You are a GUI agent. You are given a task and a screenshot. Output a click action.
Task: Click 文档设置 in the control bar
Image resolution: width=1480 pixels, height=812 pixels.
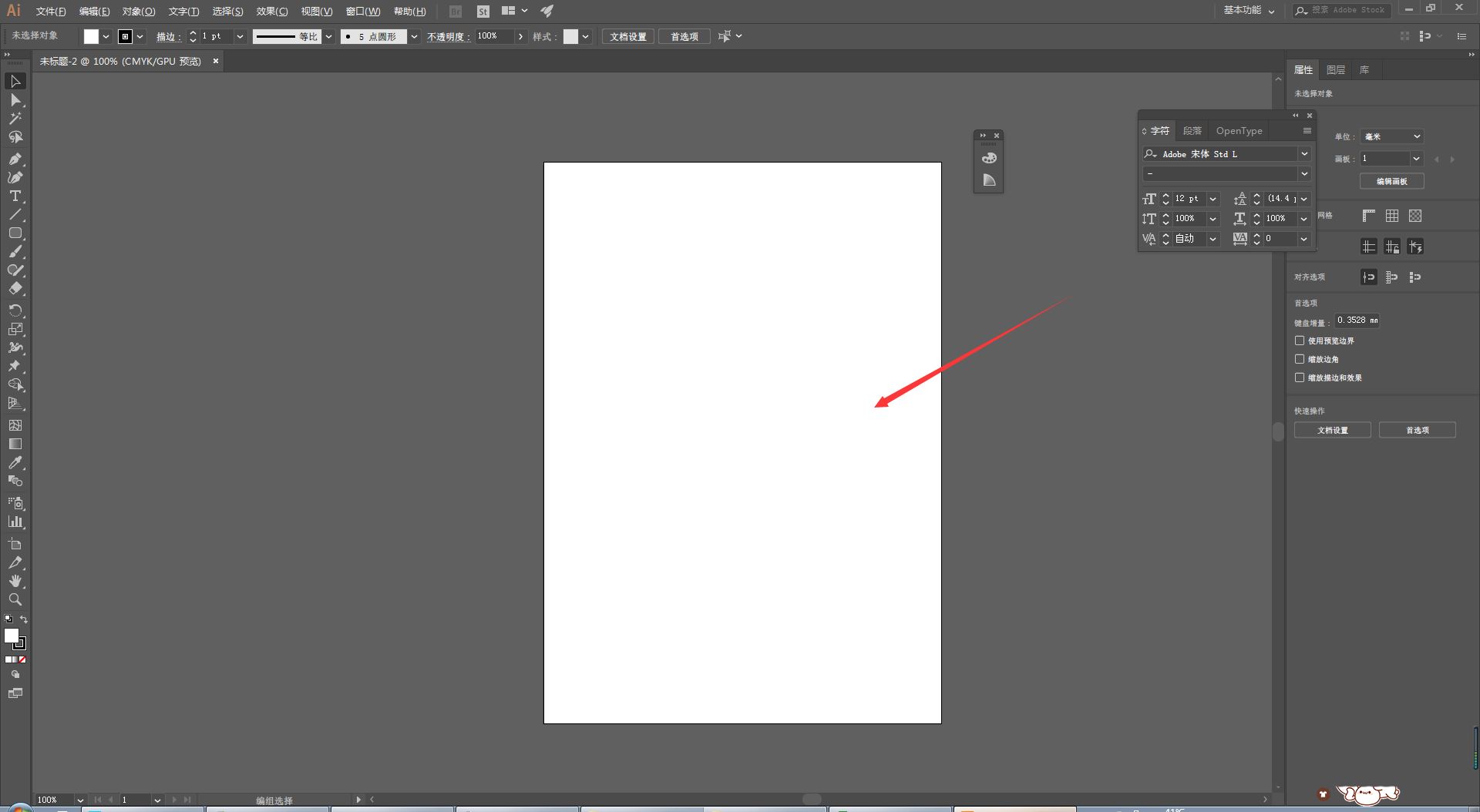(628, 37)
